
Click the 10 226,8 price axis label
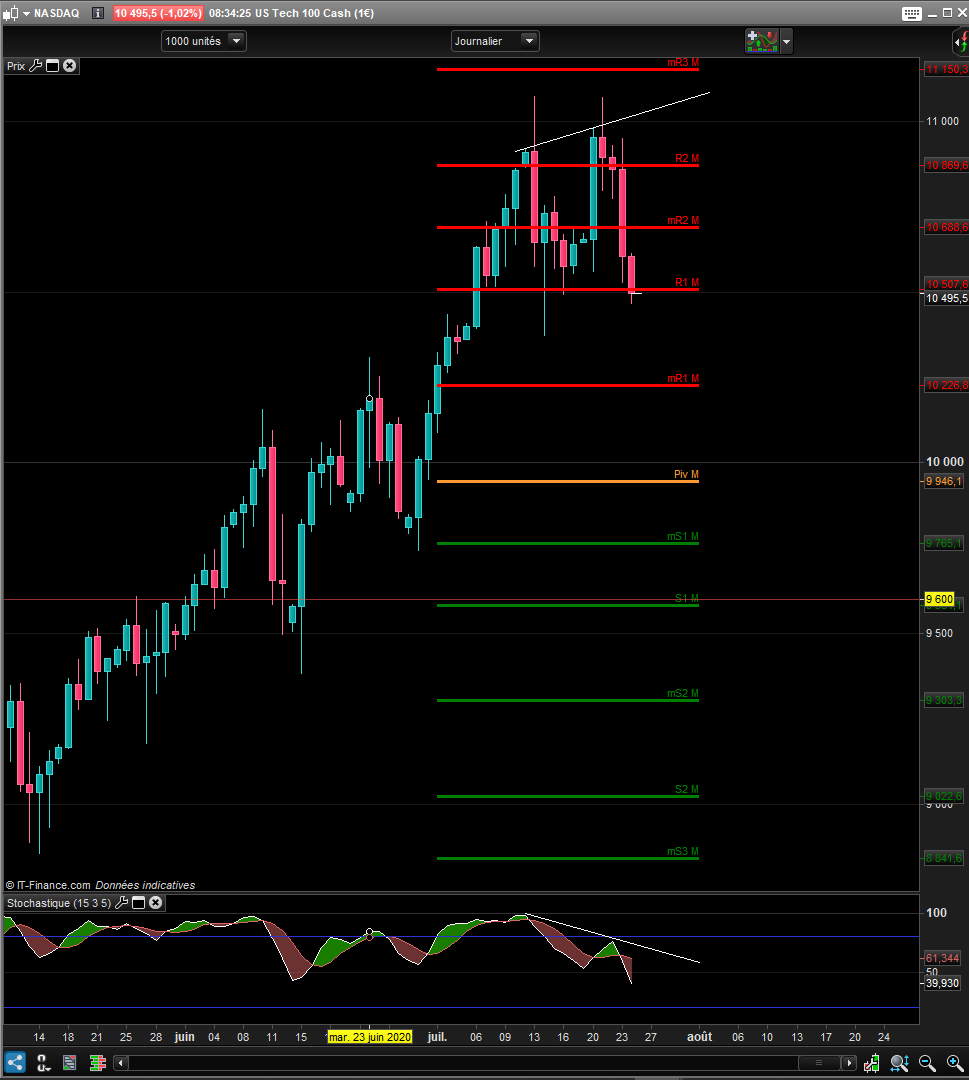pos(946,385)
